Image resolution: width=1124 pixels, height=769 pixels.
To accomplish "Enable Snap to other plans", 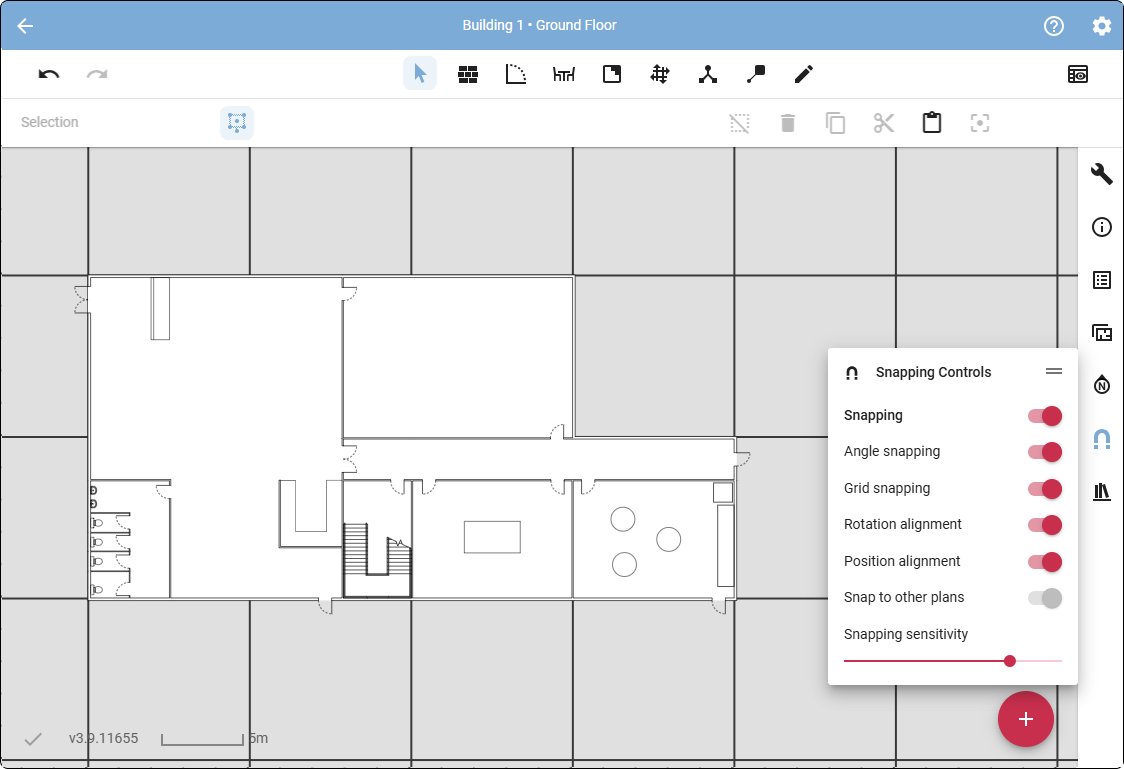I will point(1044,598).
